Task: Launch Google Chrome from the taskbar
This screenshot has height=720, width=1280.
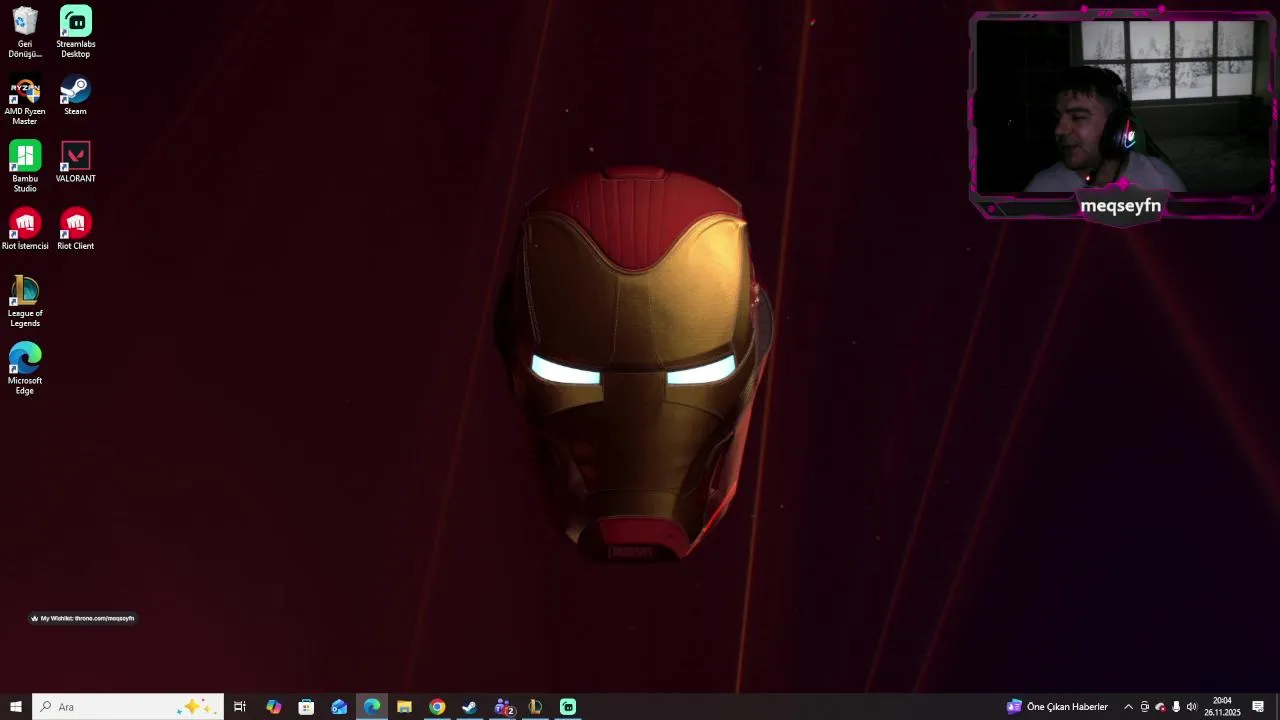Action: 437,707
